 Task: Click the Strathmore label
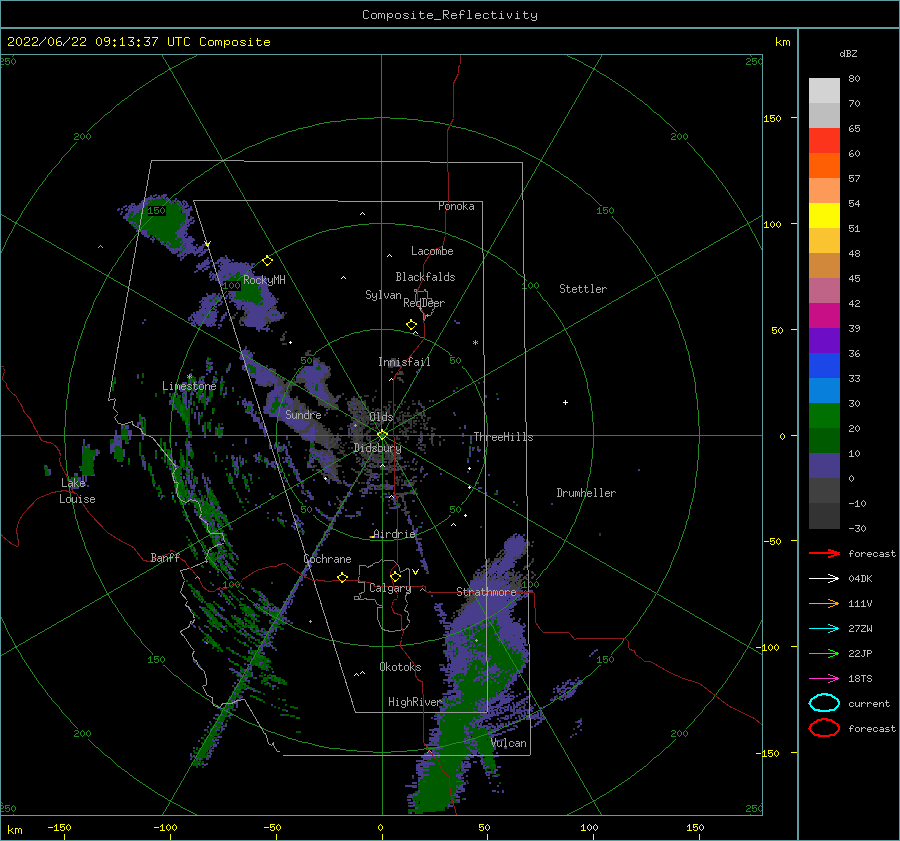click(486, 591)
